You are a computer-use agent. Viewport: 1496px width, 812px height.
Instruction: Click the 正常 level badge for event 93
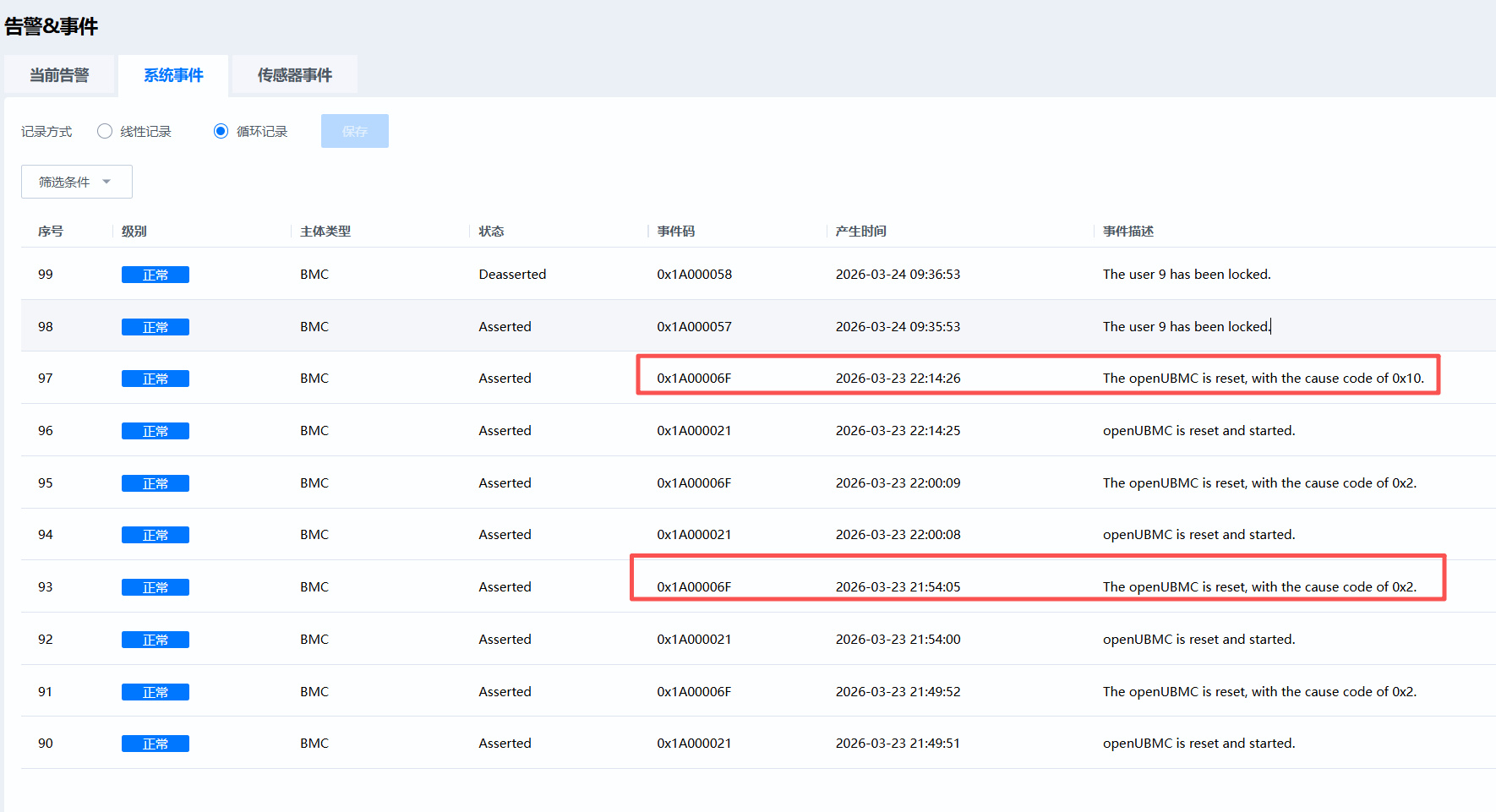[x=155, y=587]
